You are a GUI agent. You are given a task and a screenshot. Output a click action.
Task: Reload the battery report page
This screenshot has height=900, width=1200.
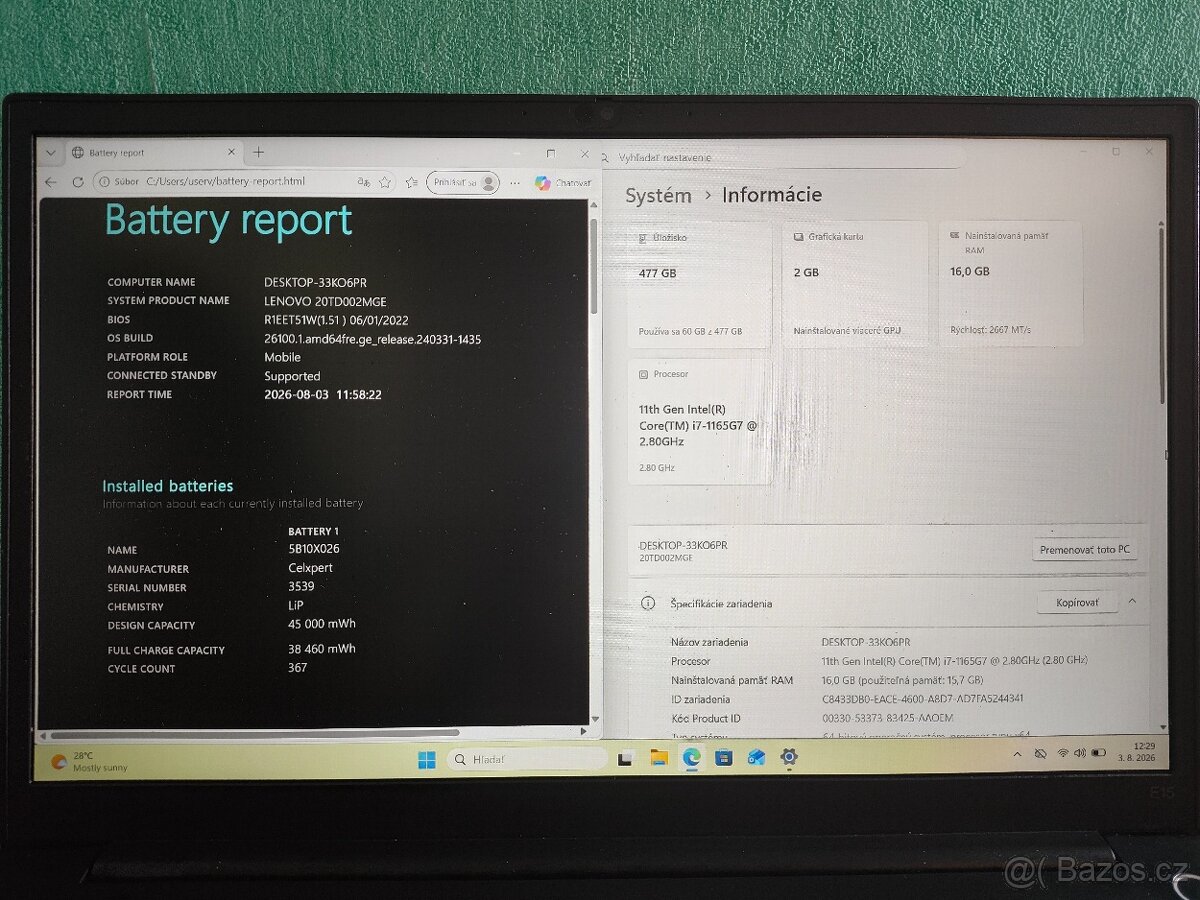pos(78,182)
